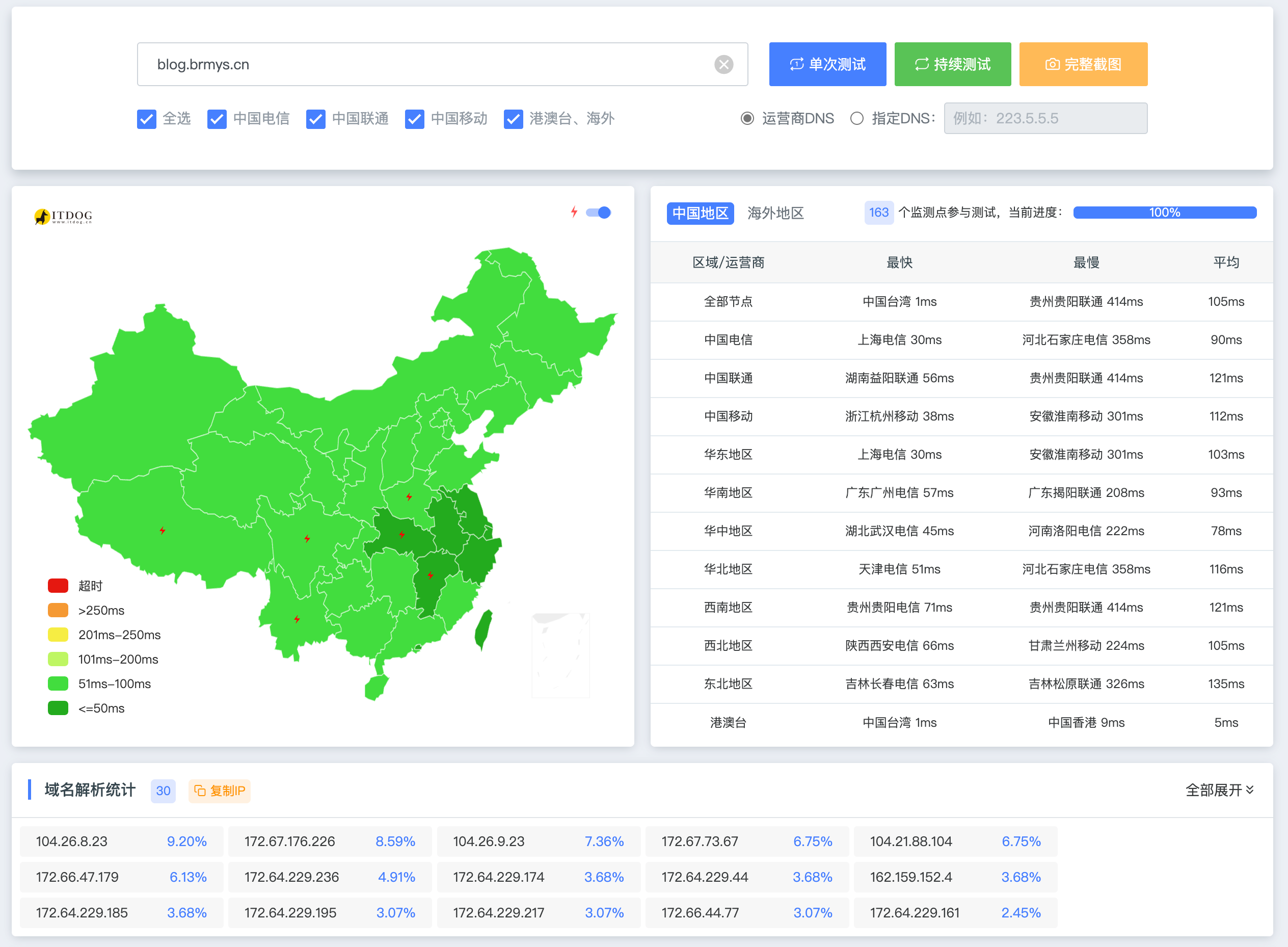Select the 全部节点 row label

point(728,302)
